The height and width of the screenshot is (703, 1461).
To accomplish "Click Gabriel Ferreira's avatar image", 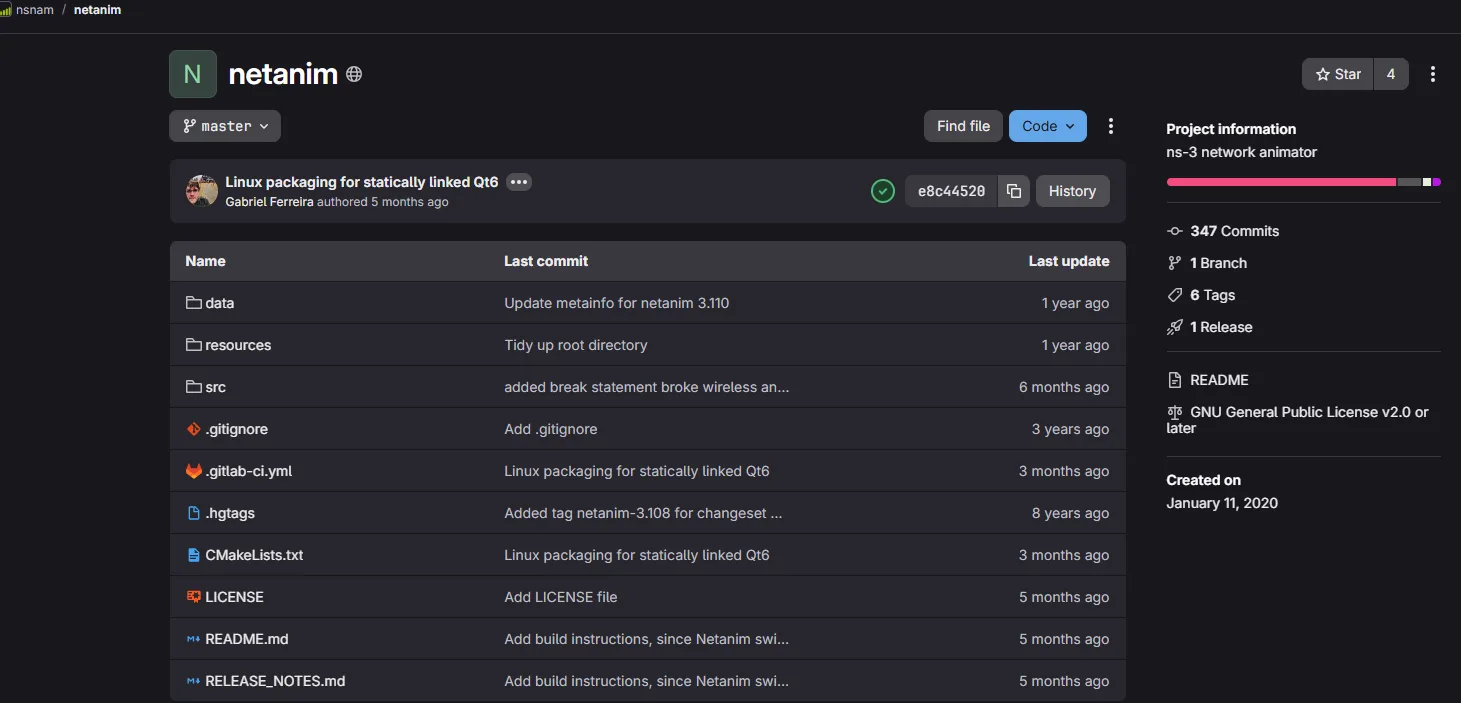I will pos(202,191).
